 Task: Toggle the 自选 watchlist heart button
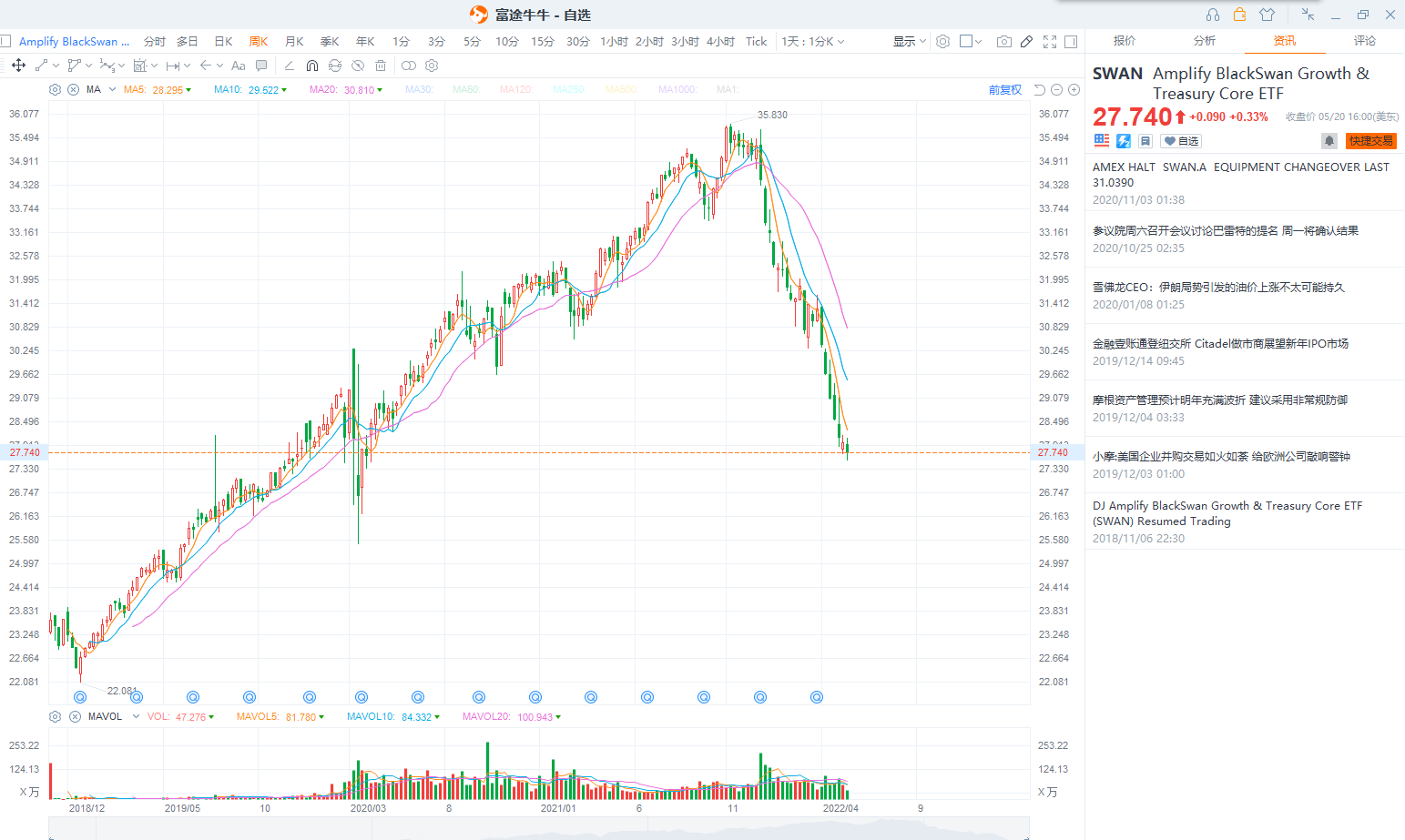[1182, 141]
